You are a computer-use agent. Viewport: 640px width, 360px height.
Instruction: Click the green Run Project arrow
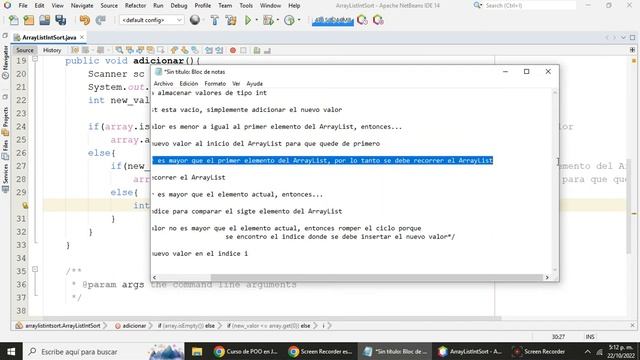point(248,20)
